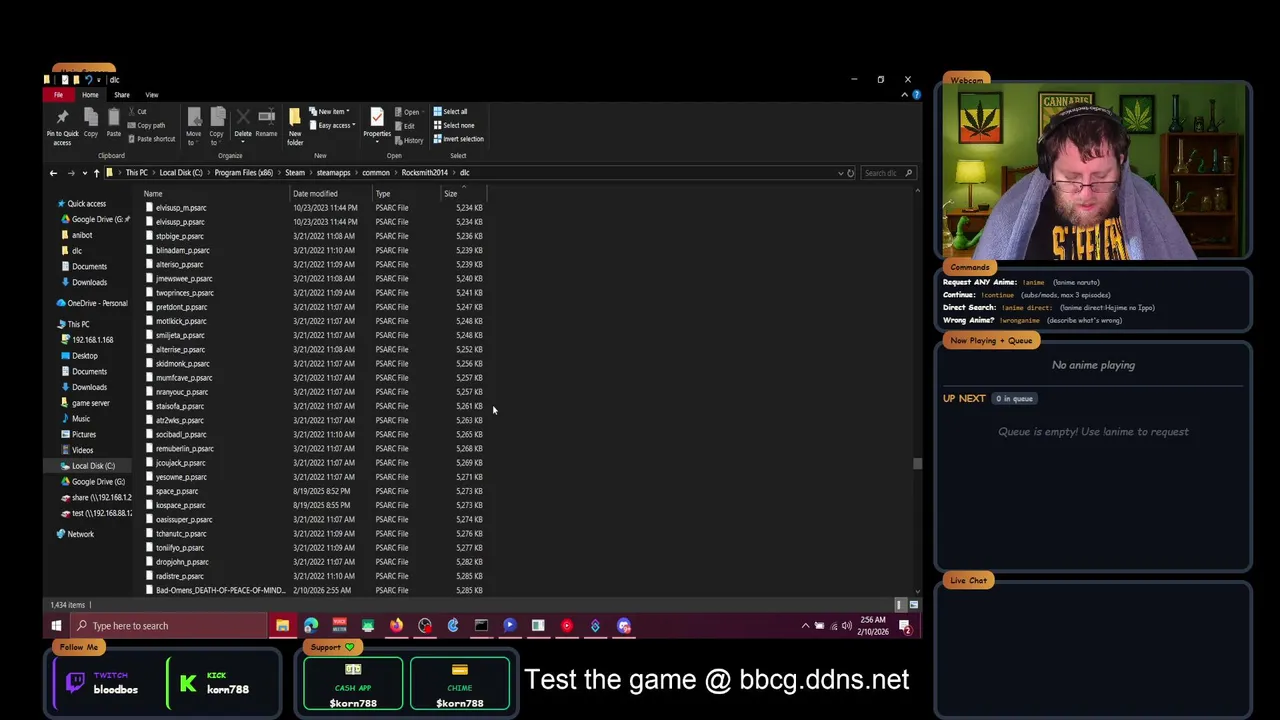1280x720 pixels.
Task: Open the notification center icon
Action: [904, 626]
